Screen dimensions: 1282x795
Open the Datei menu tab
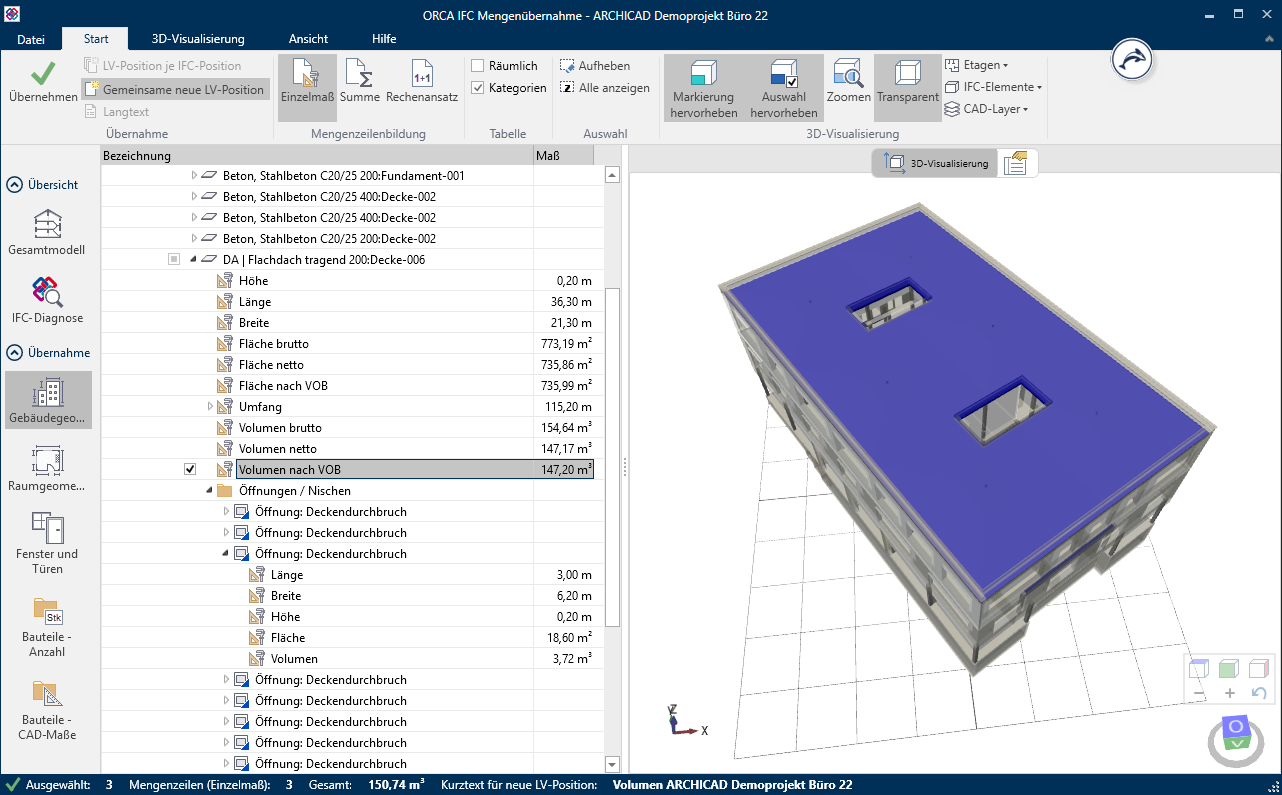pos(31,39)
